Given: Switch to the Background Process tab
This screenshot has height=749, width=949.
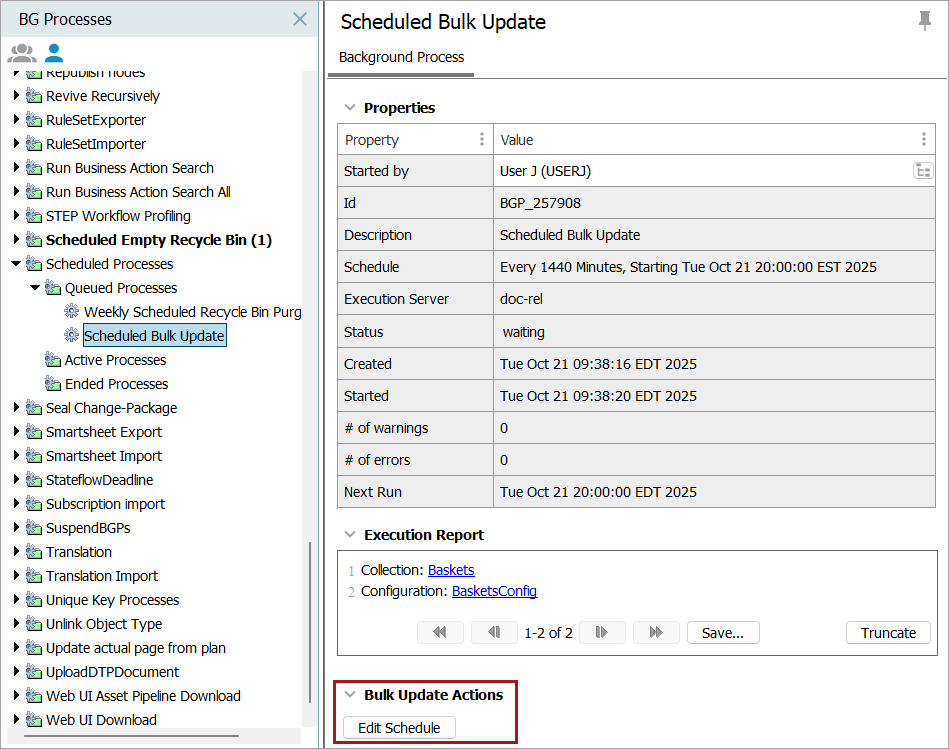Looking at the screenshot, I should tap(401, 57).
